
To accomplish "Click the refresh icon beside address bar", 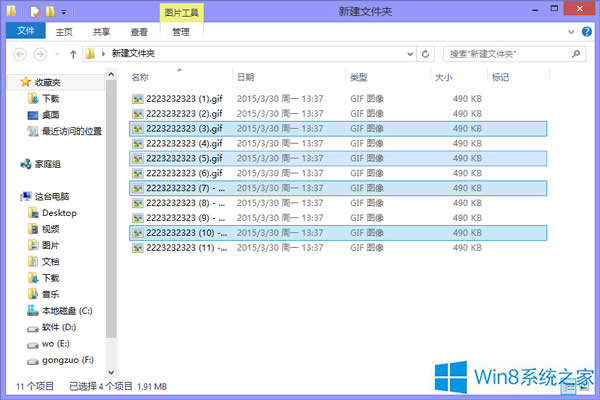I will click(426, 53).
